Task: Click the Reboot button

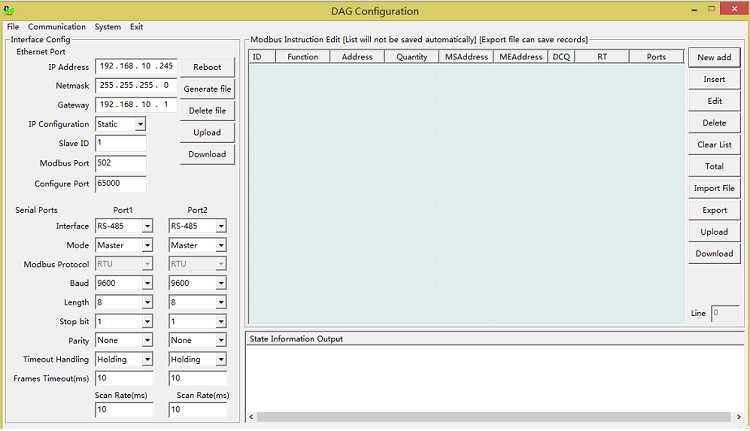Action: (207, 67)
